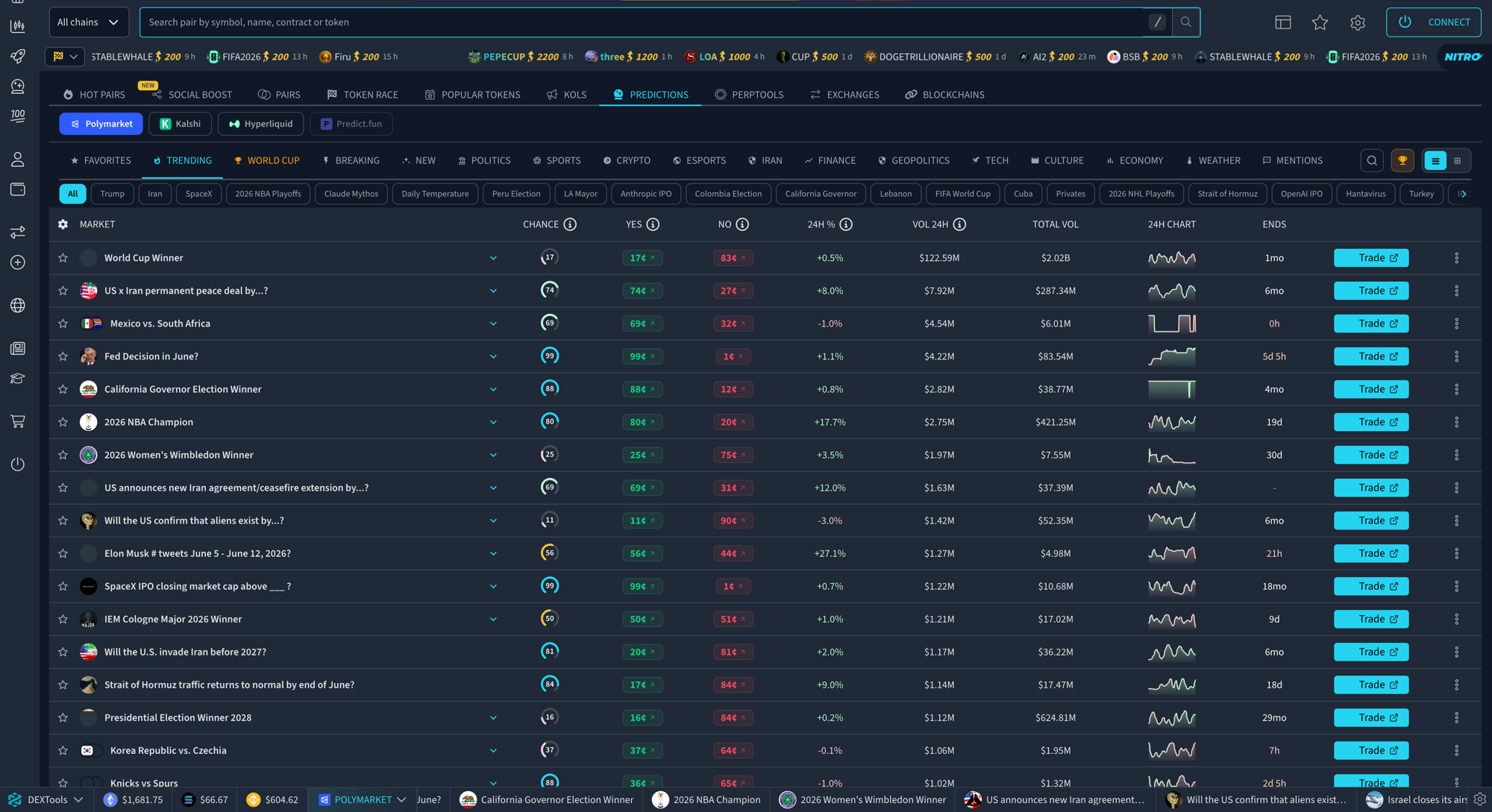Open more options for World Cup Winner row
Screen dimensions: 1492x812
pyautogui.click(x=1456, y=258)
